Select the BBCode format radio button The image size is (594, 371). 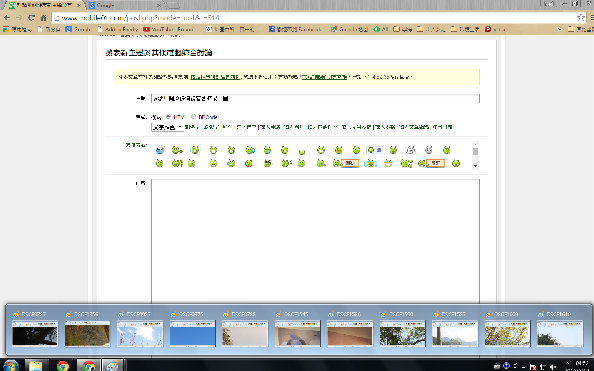(193, 117)
